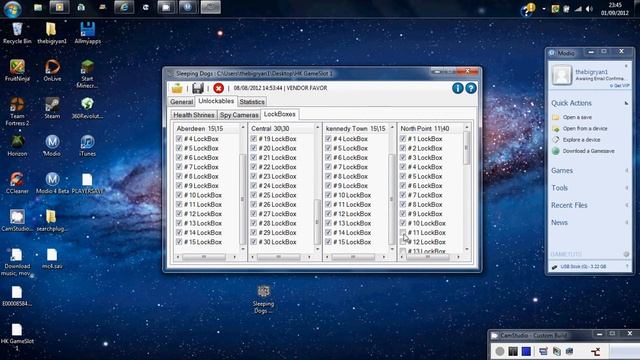This screenshot has height=360, width=640.
Task: Click the volume icon in system tray
Action: 589,9
